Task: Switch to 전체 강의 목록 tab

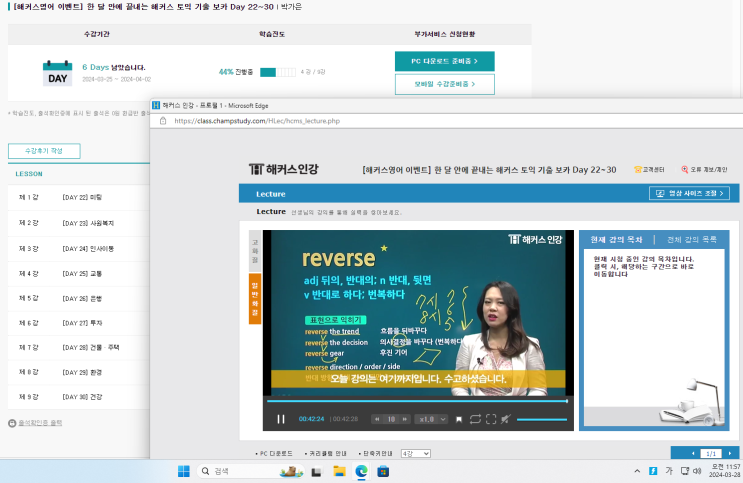Action: pos(692,240)
